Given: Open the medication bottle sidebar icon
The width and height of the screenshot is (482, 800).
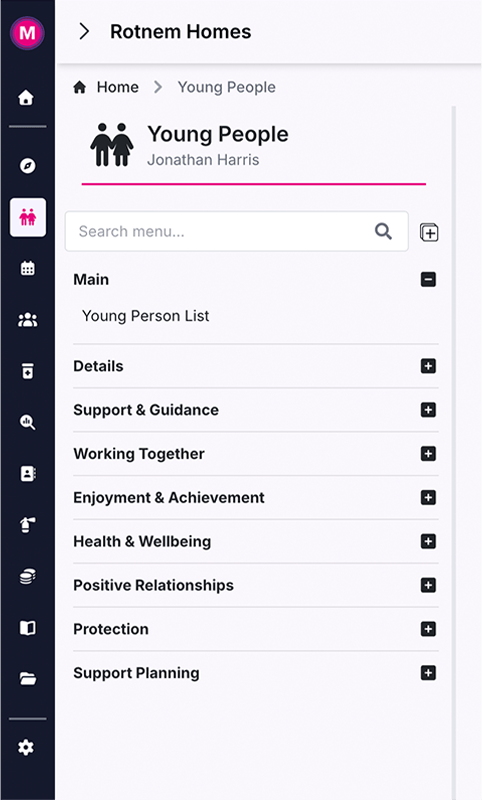Looking at the screenshot, I should click(x=28, y=371).
